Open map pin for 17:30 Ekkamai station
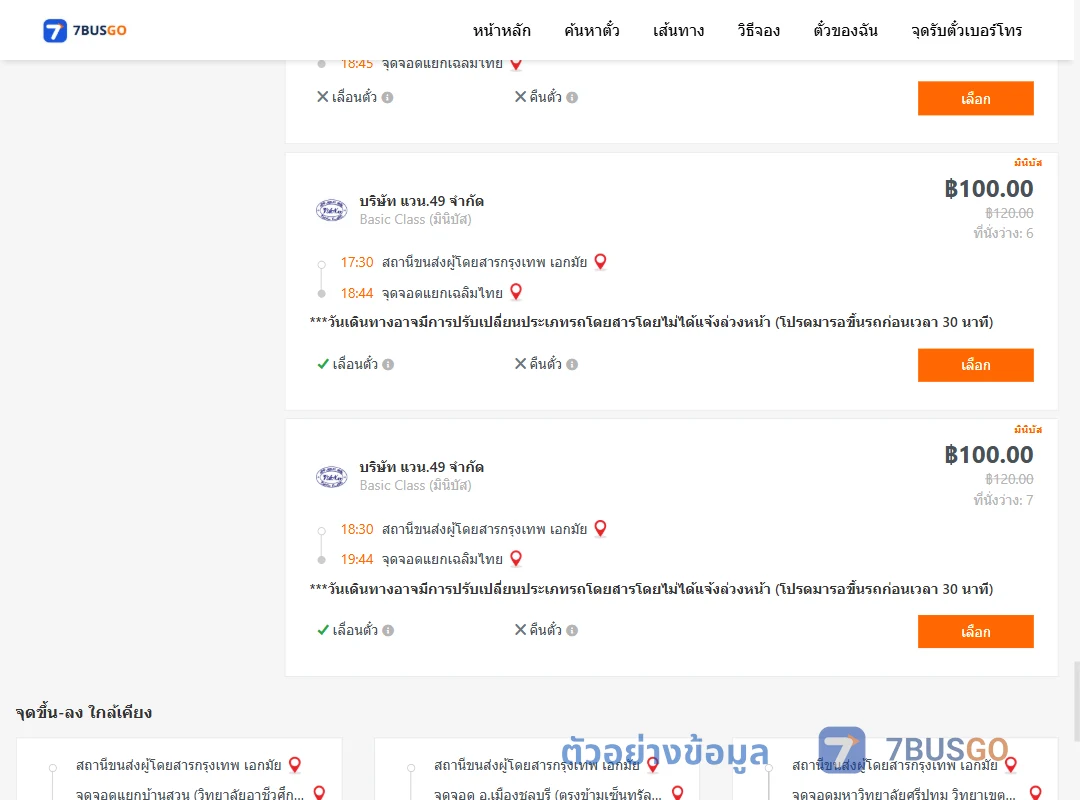Viewport: 1080px width, 800px height. [x=601, y=262]
